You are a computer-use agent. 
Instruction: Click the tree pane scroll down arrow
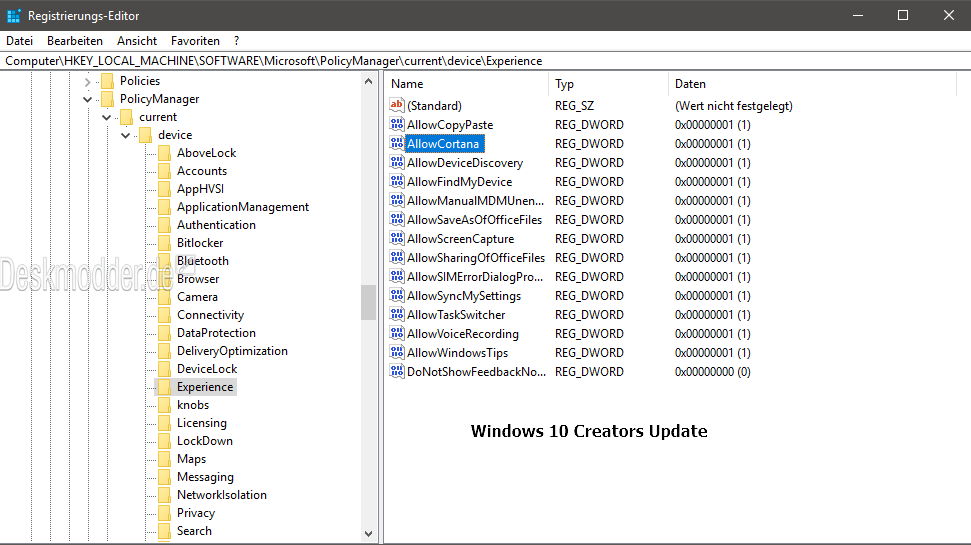tap(368, 533)
